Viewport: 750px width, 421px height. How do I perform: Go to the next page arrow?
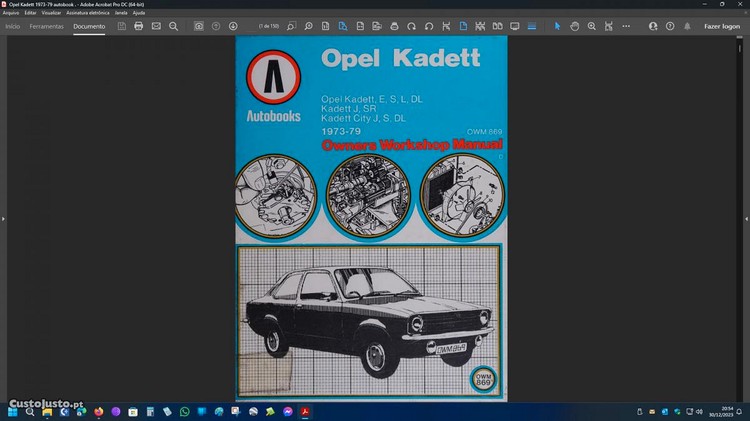[x=233, y=26]
